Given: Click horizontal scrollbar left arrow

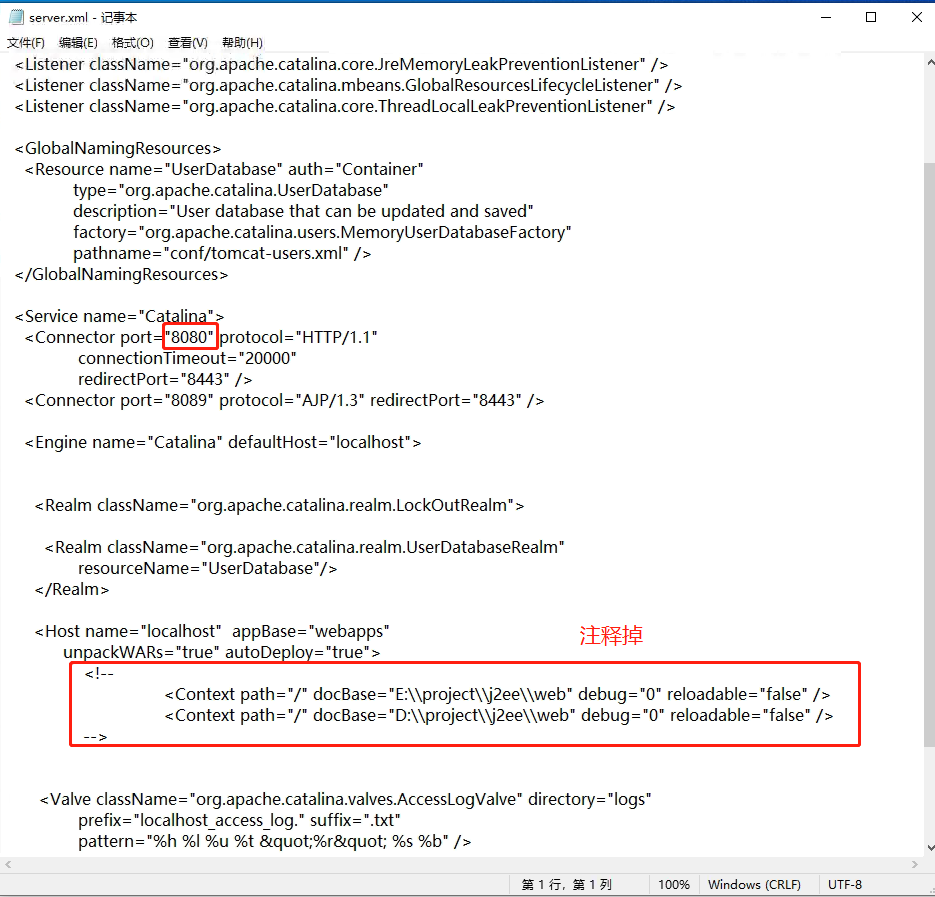Looking at the screenshot, I should tap(8, 864).
